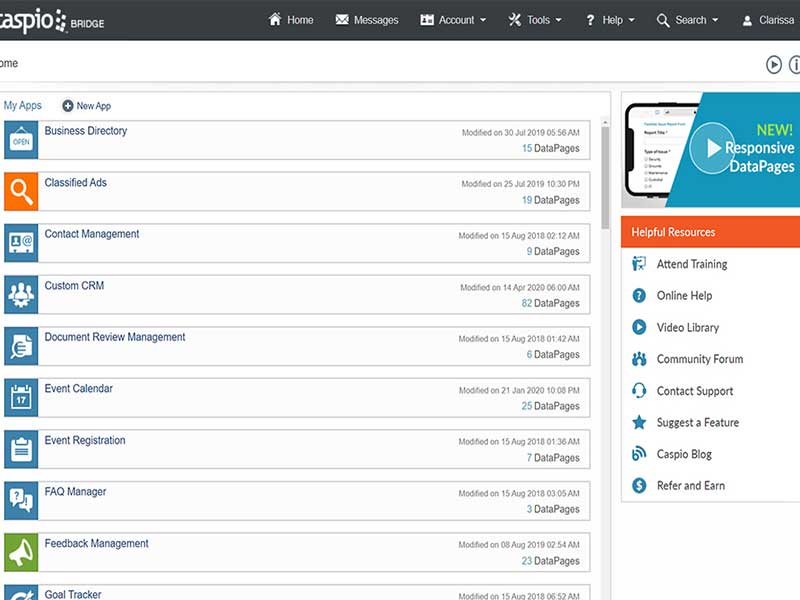Click 15 DataPages under Business Directory
This screenshot has height=600, width=800.
pos(551,148)
